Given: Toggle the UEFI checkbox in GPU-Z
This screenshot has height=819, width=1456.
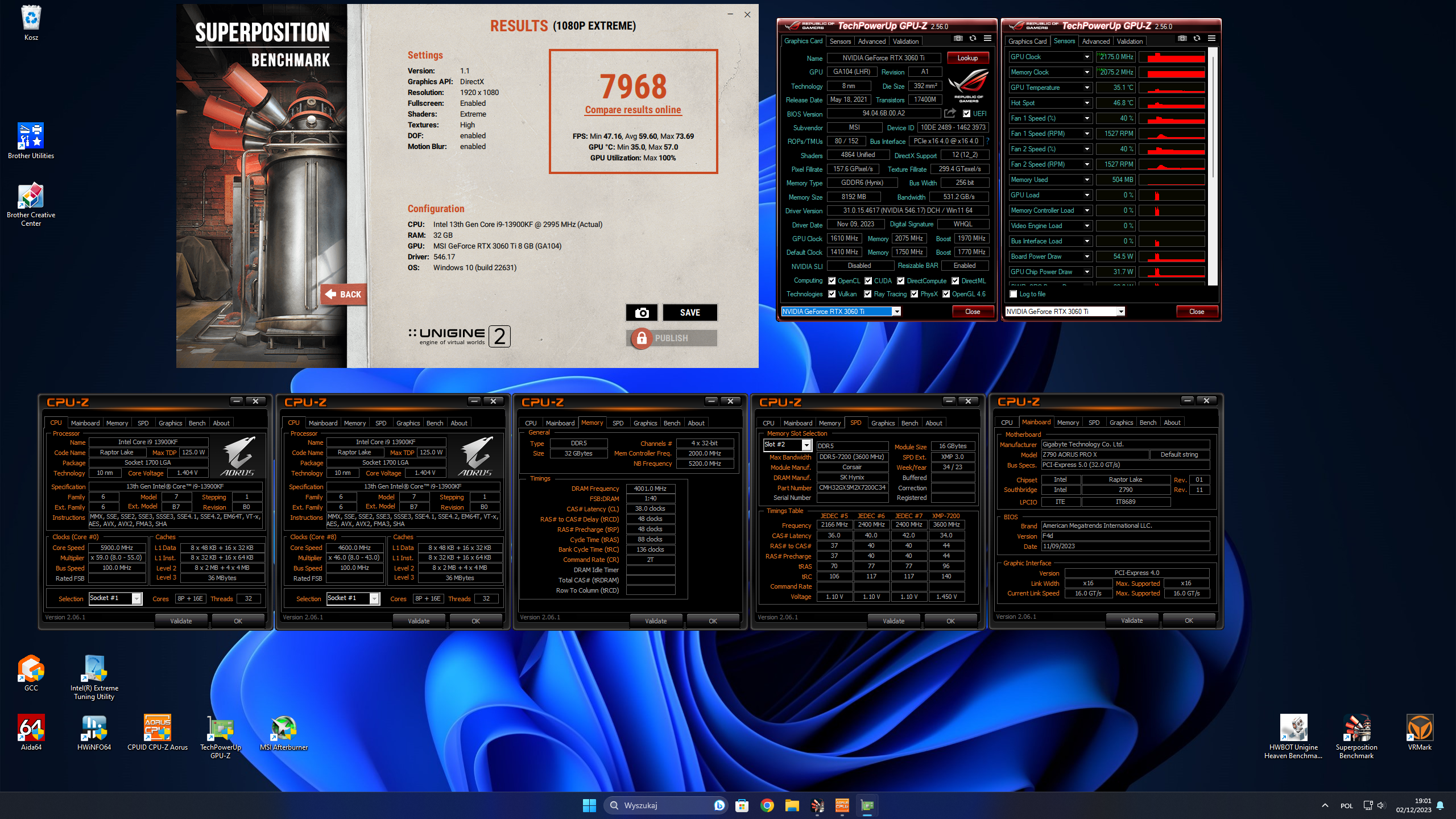Looking at the screenshot, I should coord(966,114).
